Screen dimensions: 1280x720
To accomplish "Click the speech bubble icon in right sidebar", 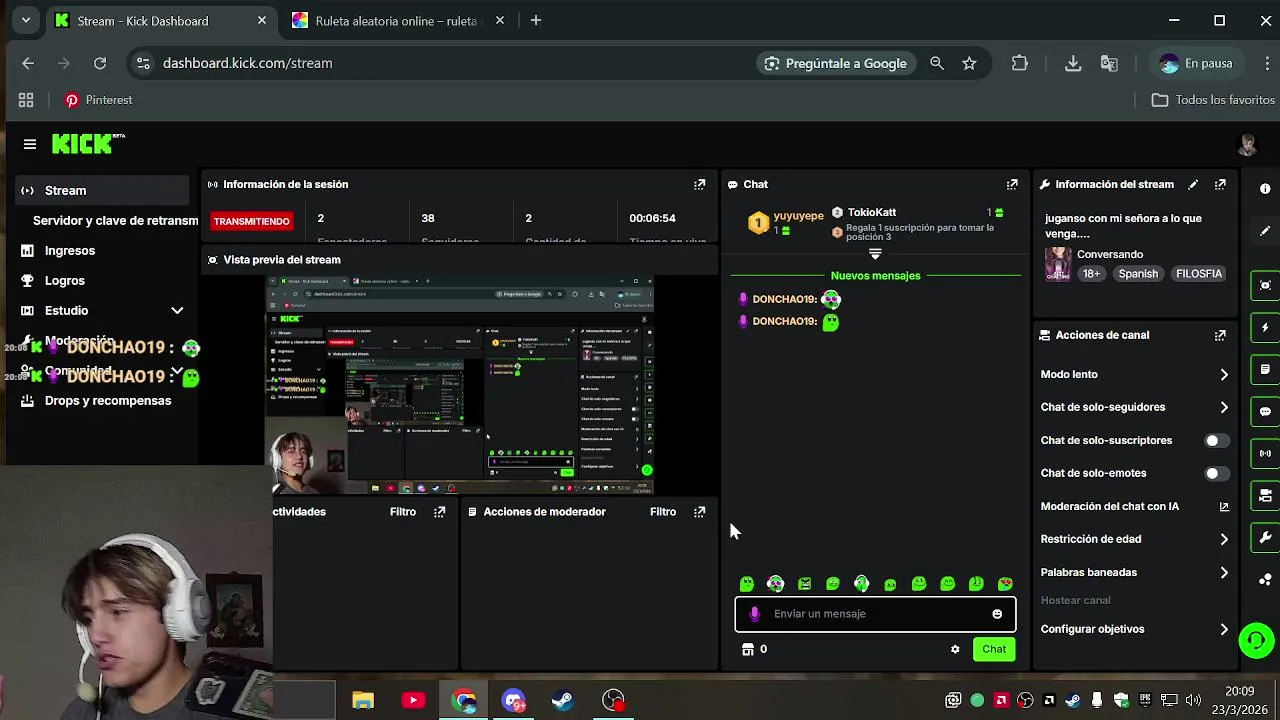I will (x=1265, y=411).
